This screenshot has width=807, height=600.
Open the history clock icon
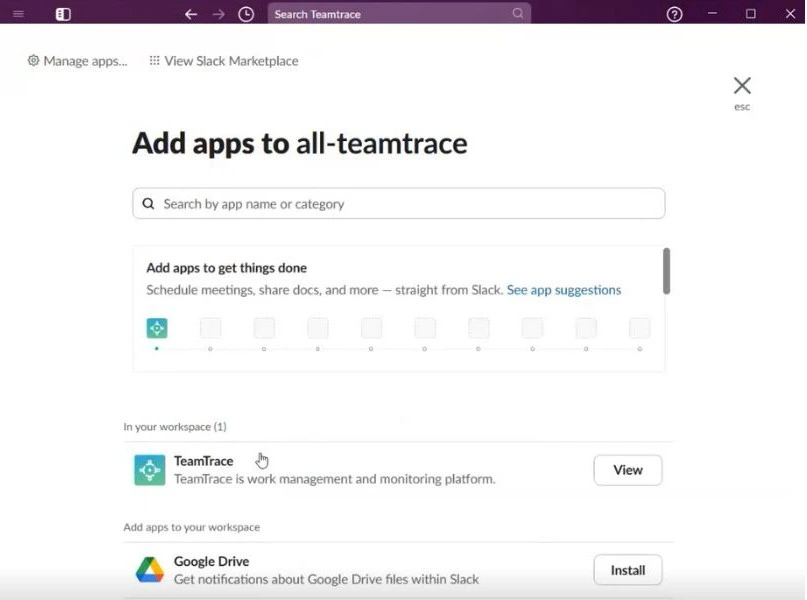(246, 14)
